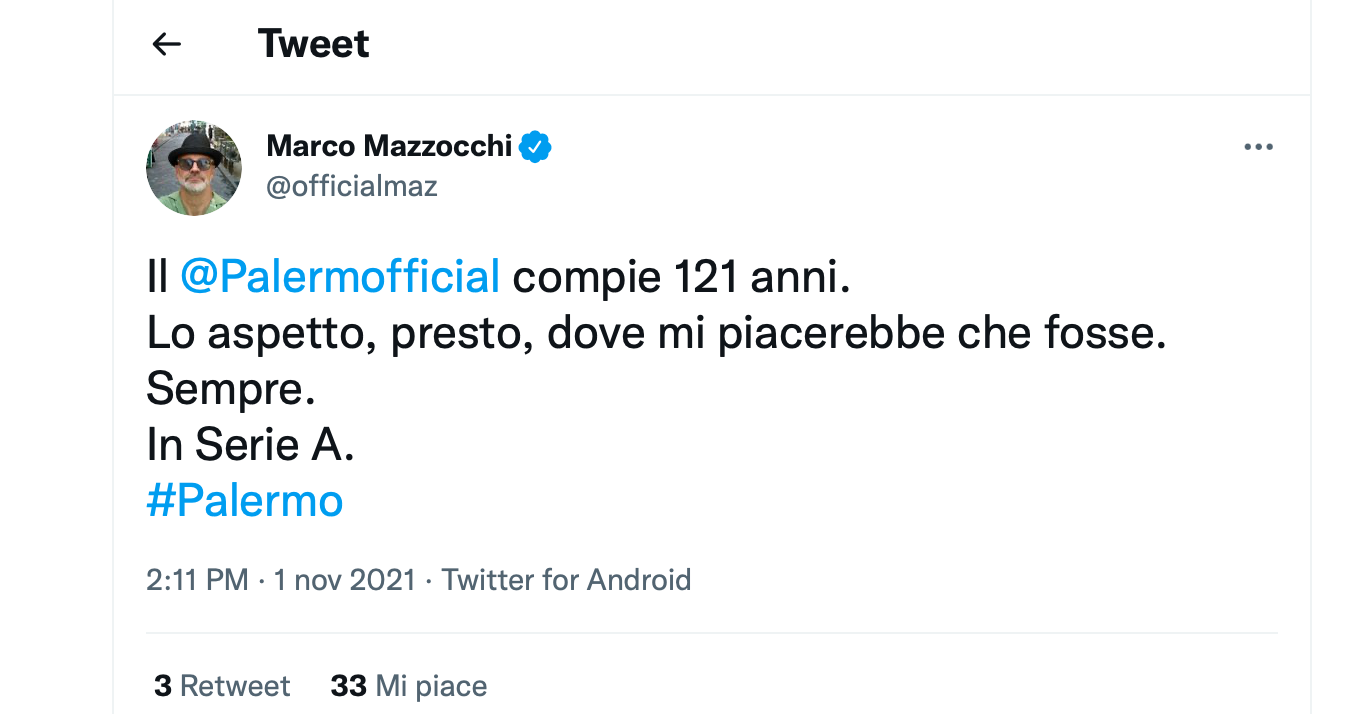Open the tweet's more options menu
The image size is (1366, 714).
click(1258, 147)
